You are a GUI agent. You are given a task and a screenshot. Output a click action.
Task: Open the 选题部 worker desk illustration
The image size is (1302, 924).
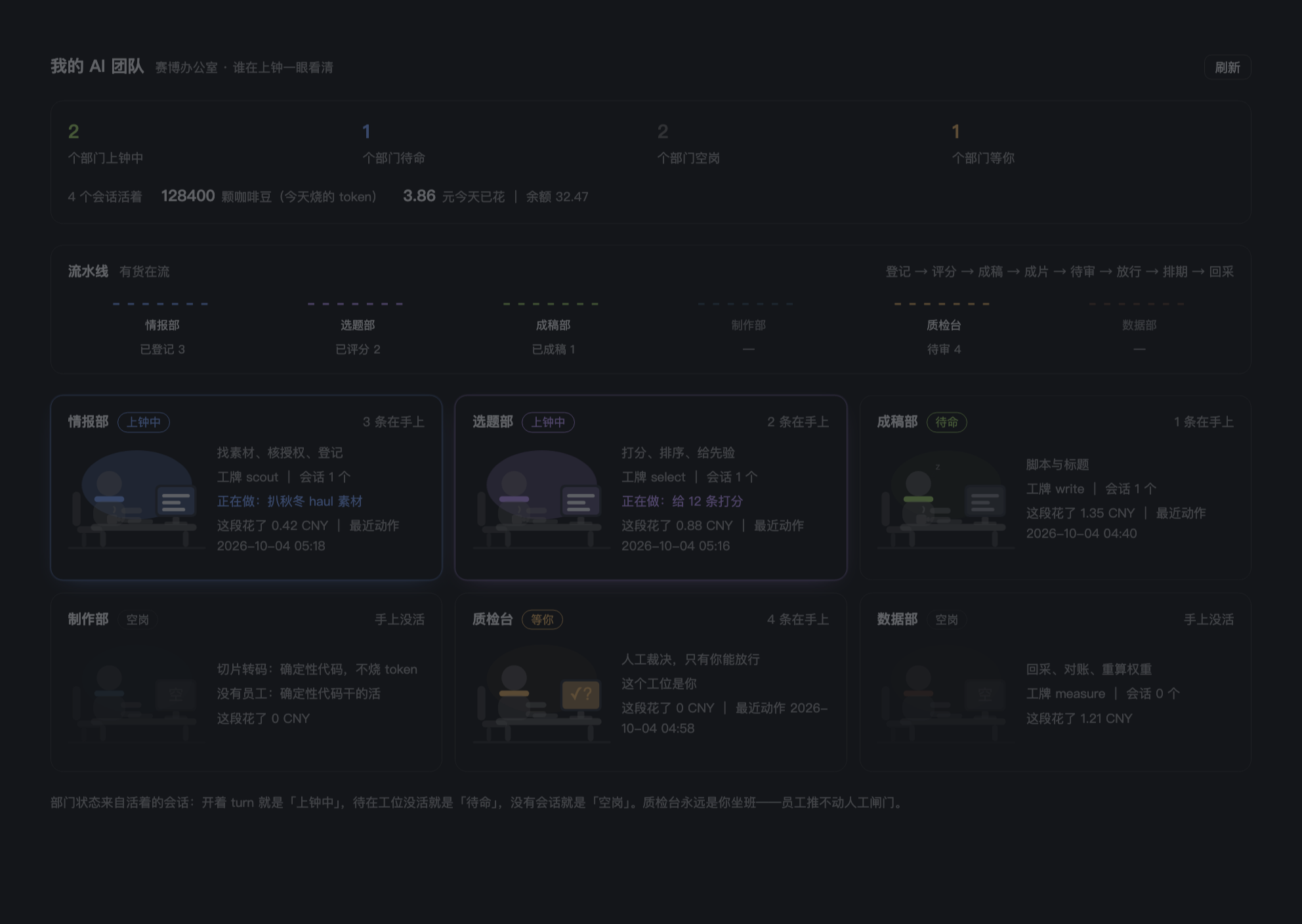click(x=541, y=499)
